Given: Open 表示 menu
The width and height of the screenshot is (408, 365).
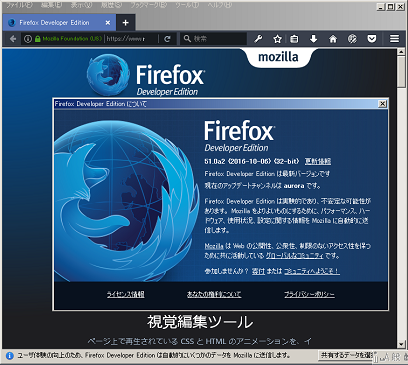Looking at the screenshot, I should click(x=82, y=5).
